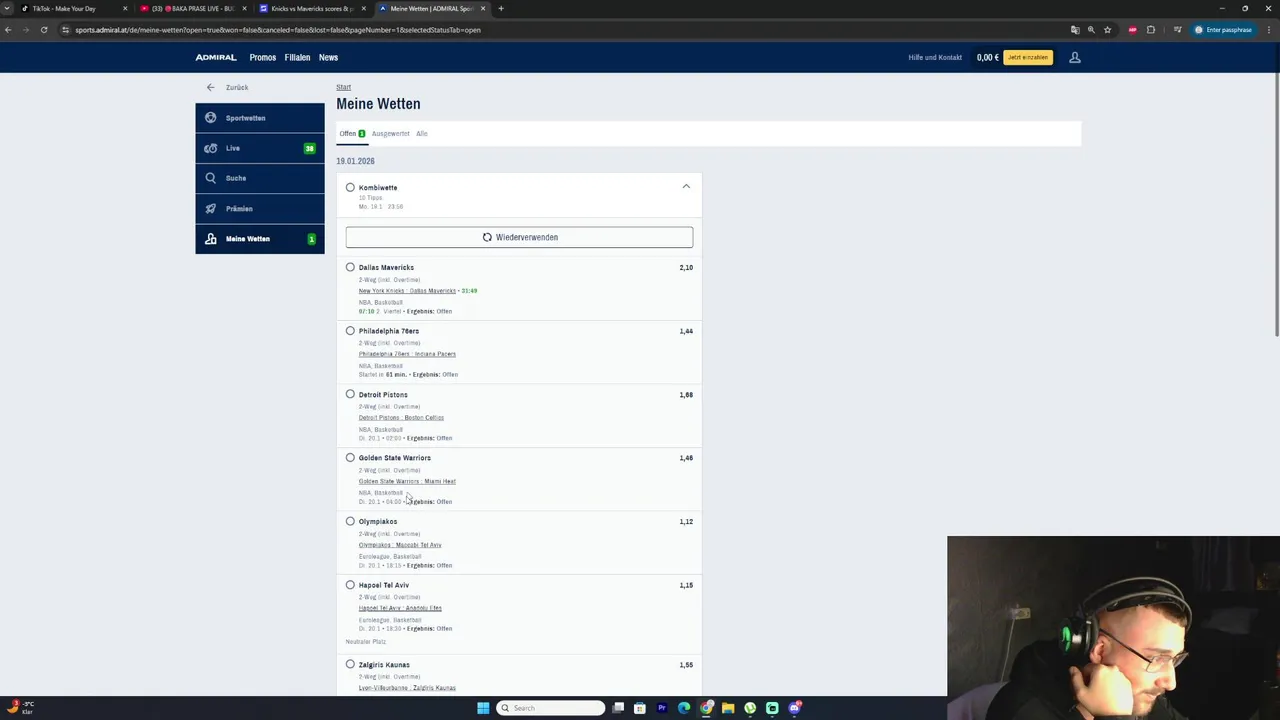This screenshot has width=1280, height=720.
Task: Launch Premiere Pro from taskbar
Action: [662, 708]
